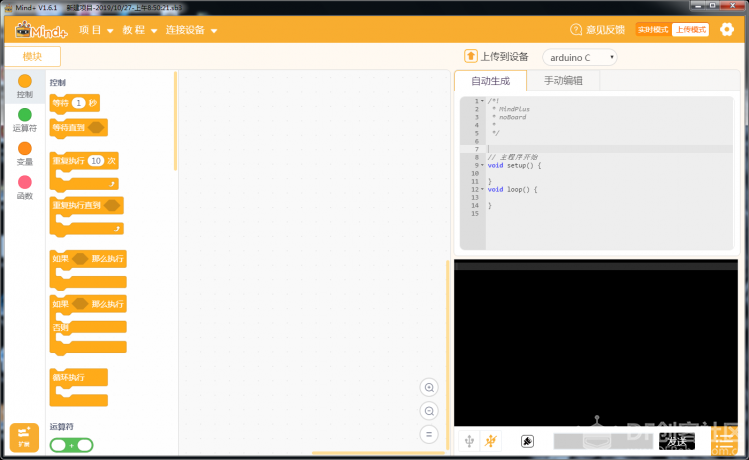The image size is (749, 460).
Task: Switch to 实时模式
Action: pyautogui.click(x=653, y=30)
